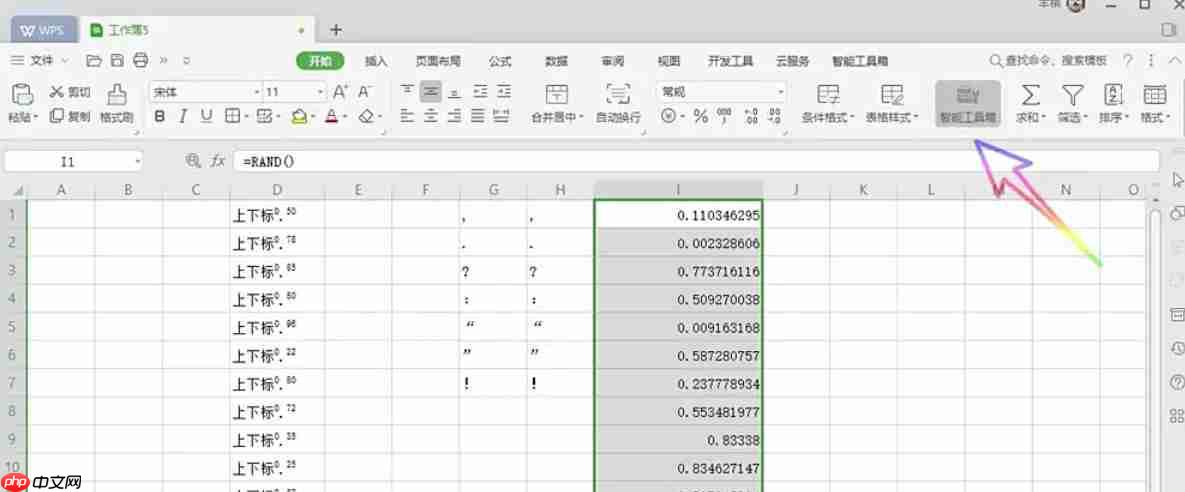The width and height of the screenshot is (1185, 492).
Task: Click the Increase Decimal icon
Action: 750,116
